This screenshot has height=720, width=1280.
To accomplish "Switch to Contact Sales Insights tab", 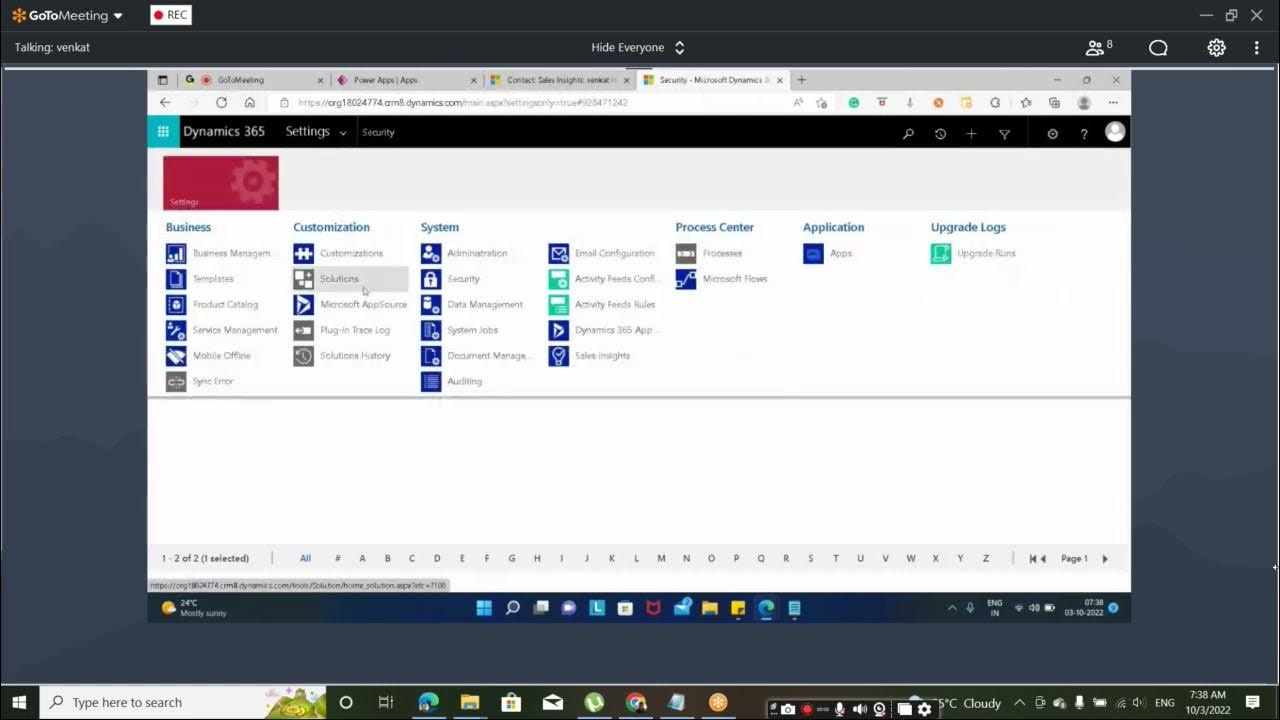I will point(559,80).
